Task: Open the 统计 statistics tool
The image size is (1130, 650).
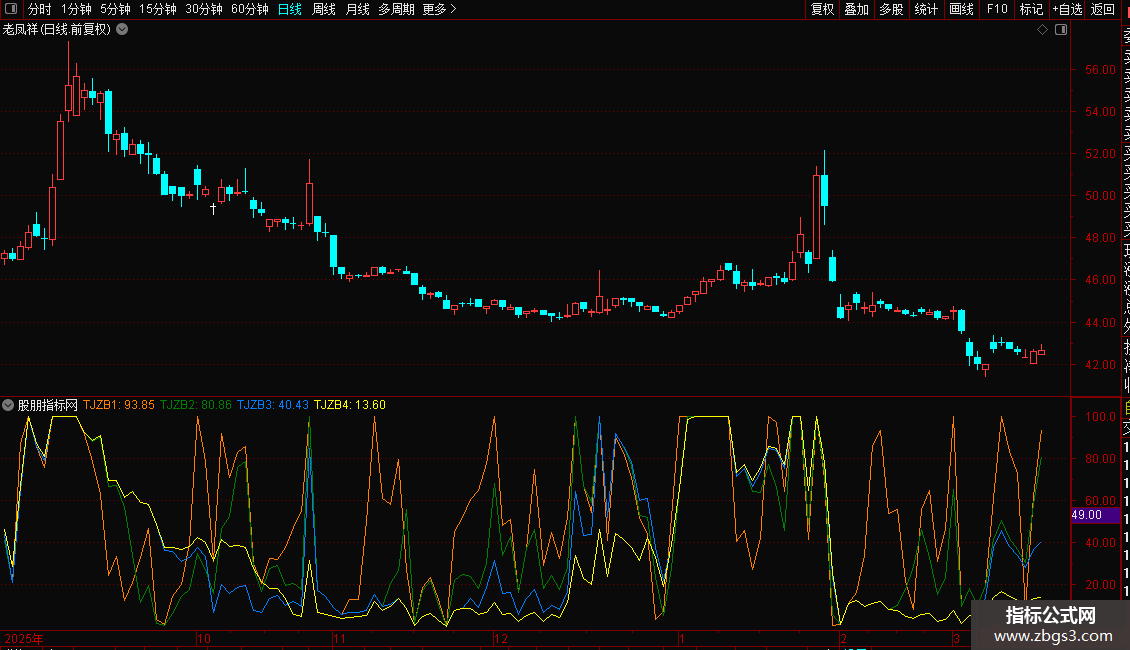Action: click(926, 9)
